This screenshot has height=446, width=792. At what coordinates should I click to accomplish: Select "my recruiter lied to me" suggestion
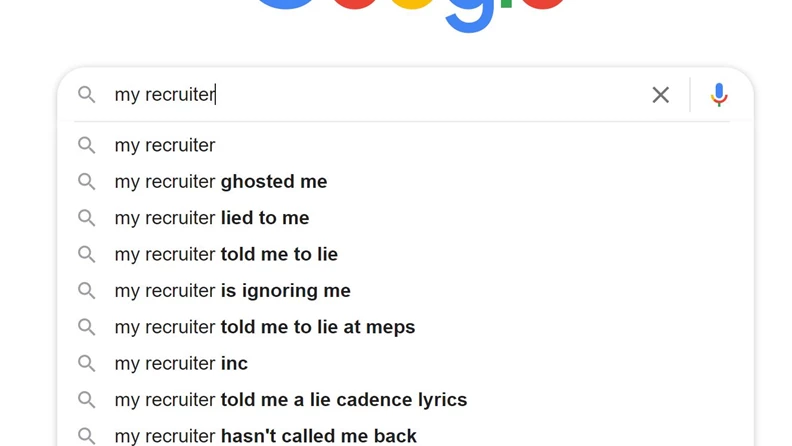(x=212, y=218)
